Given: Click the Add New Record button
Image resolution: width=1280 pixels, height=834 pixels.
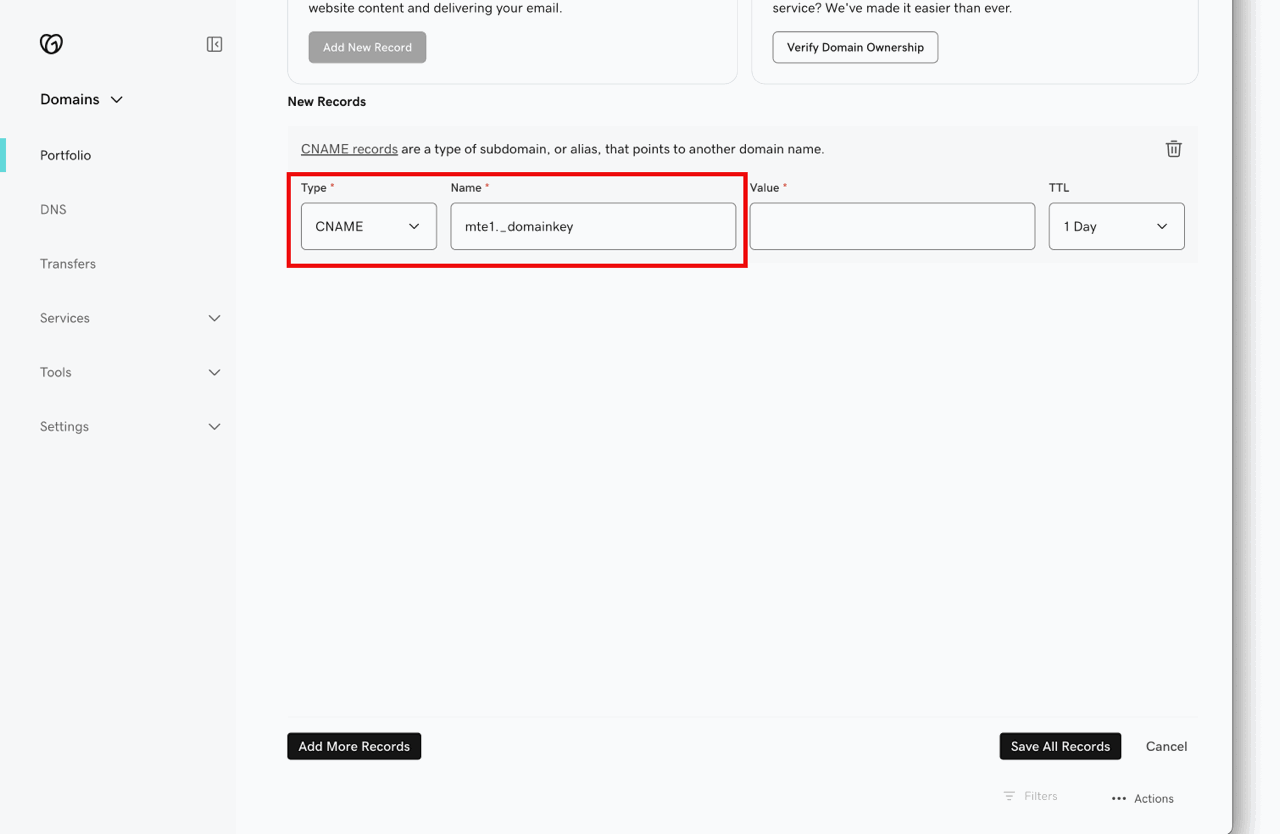Looking at the screenshot, I should [x=367, y=47].
